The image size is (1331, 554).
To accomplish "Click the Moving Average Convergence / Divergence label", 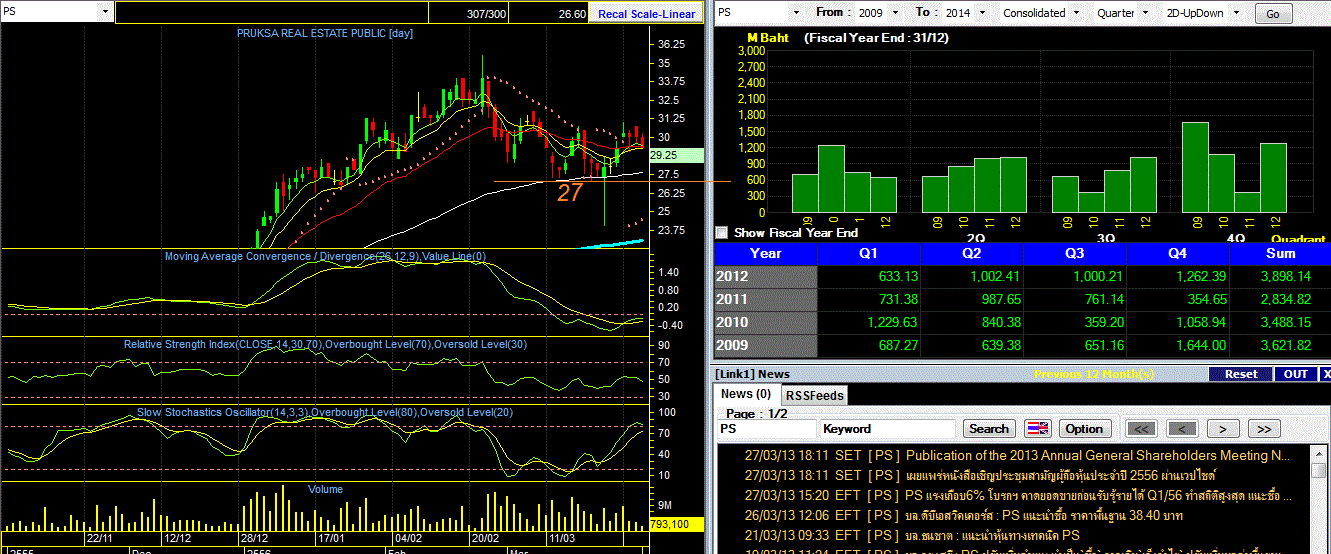I will [x=325, y=257].
